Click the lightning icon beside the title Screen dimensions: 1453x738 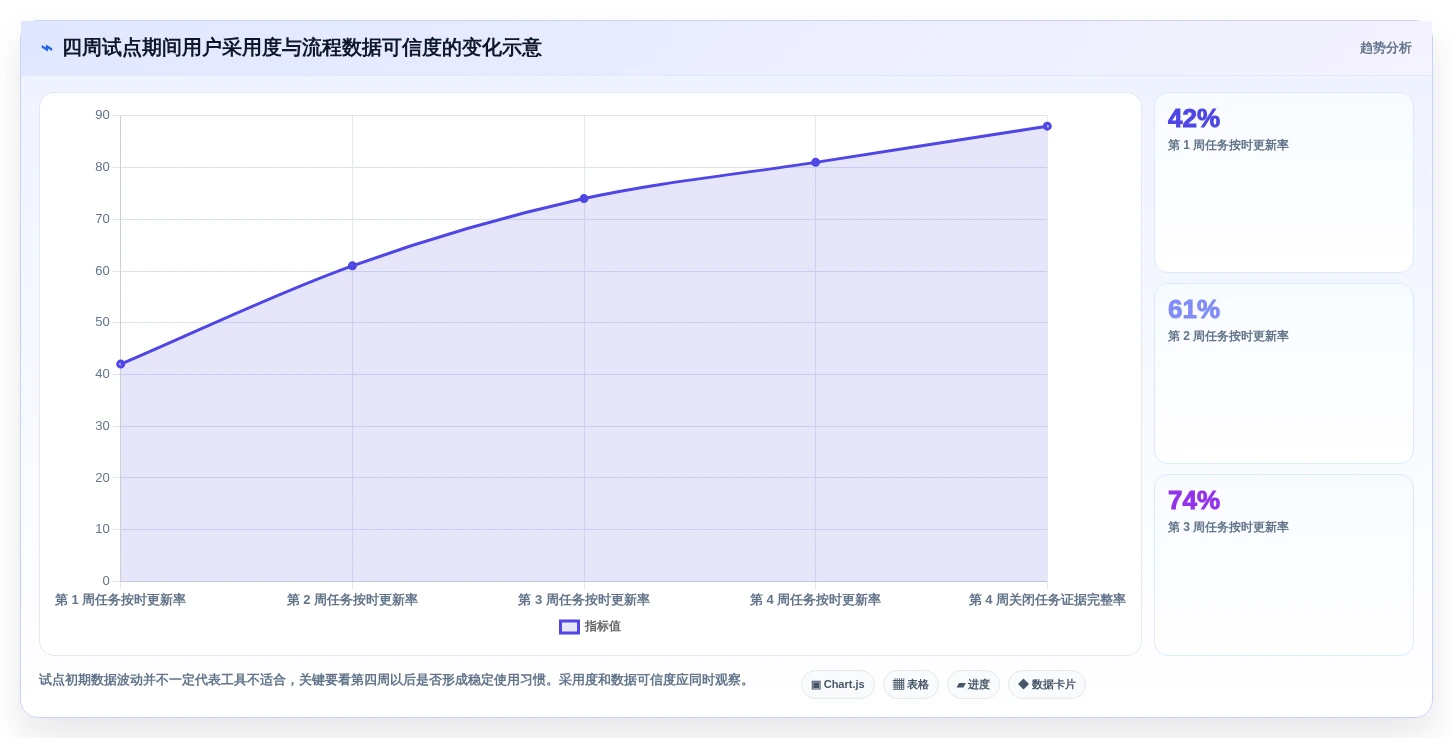click(47, 48)
